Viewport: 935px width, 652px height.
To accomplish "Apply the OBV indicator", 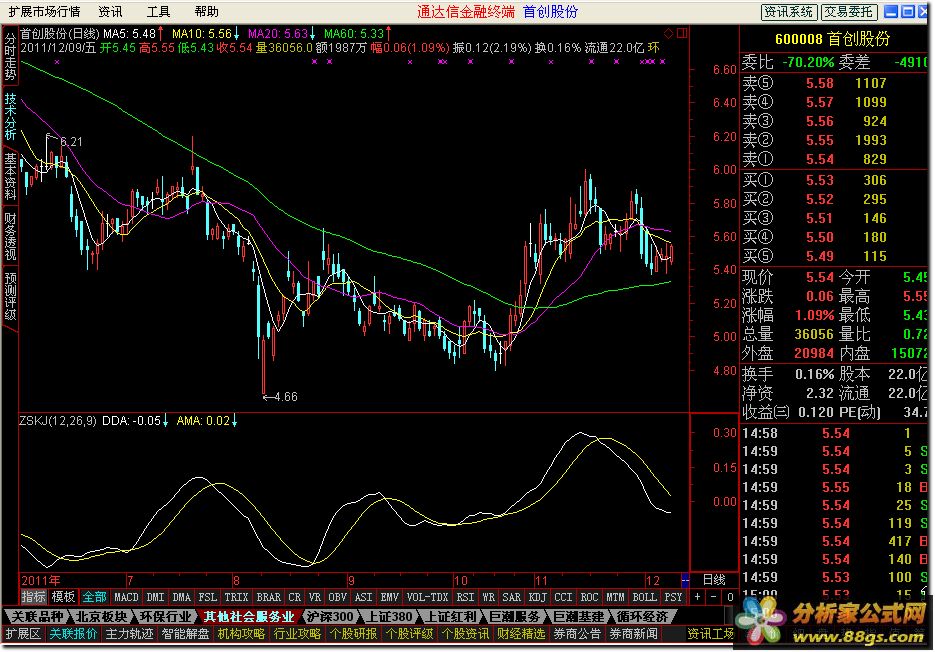I will click(338, 597).
